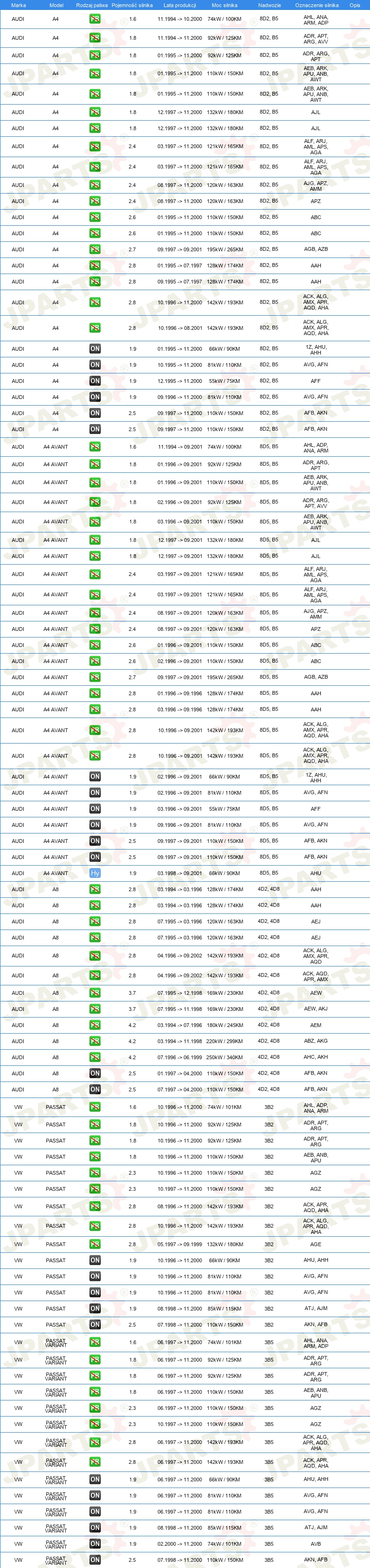370x1568 pixels.
Task: Click diesel ON icon in A4 Avant 66kW 1Z row
Action: tap(95, 777)
